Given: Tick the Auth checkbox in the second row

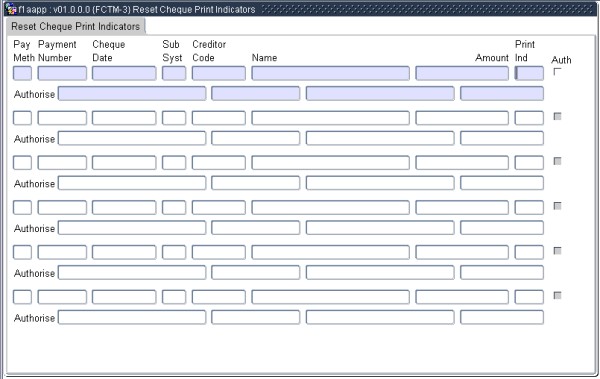Looking at the screenshot, I should click(x=557, y=116).
